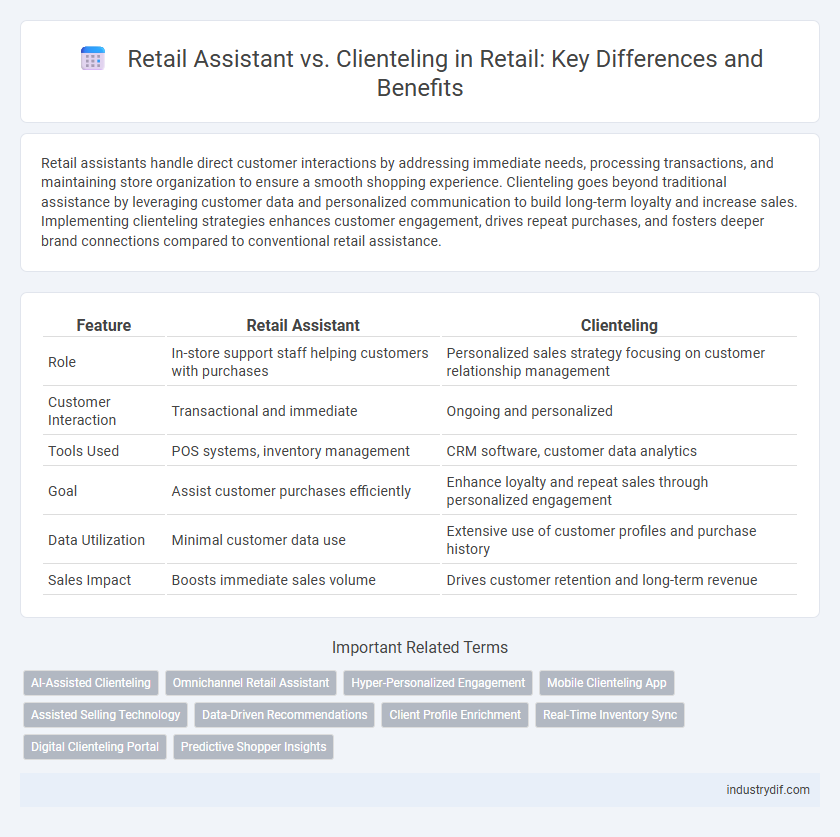The width and height of the screenshot is (840, 837).
Task: Click the industrydif.com footer text
Action: [768, 790]
